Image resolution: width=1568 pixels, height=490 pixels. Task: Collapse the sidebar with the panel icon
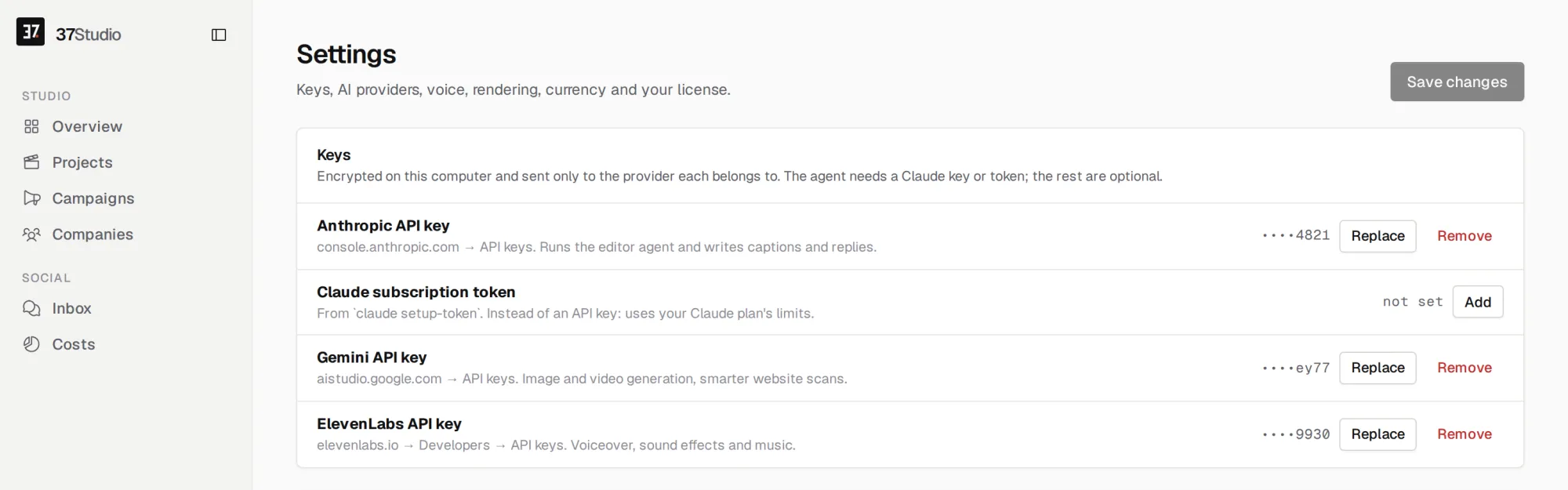click(219, 34)
